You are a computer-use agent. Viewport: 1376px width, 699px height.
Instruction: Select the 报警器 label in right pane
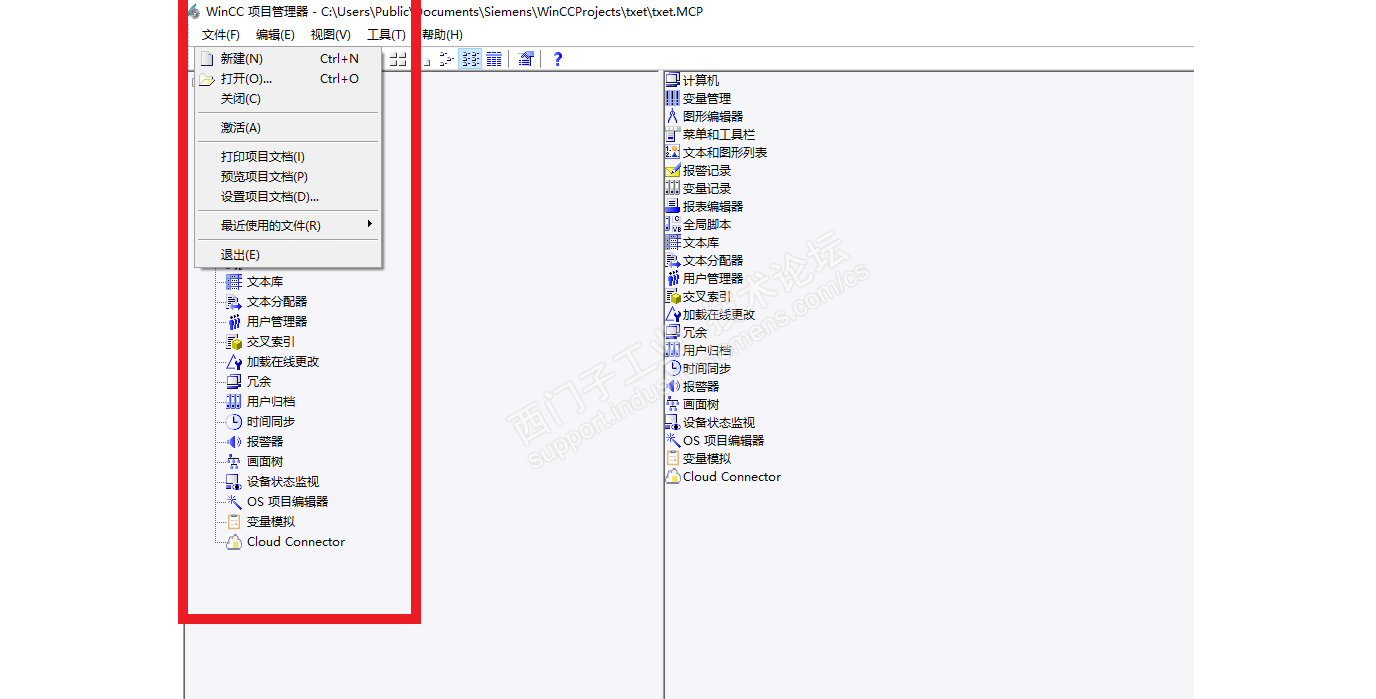tap(701, 387)
